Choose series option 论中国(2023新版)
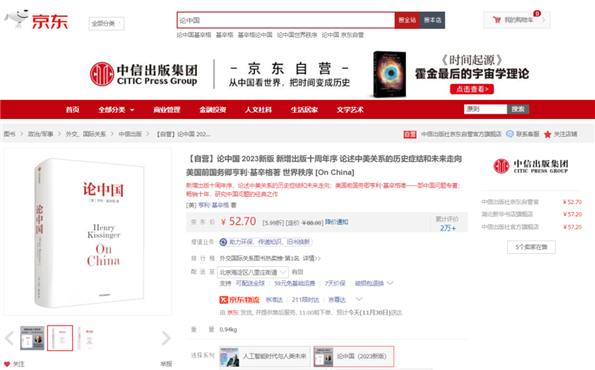Viewport: 595px width, 370px height. pos(354,356)
